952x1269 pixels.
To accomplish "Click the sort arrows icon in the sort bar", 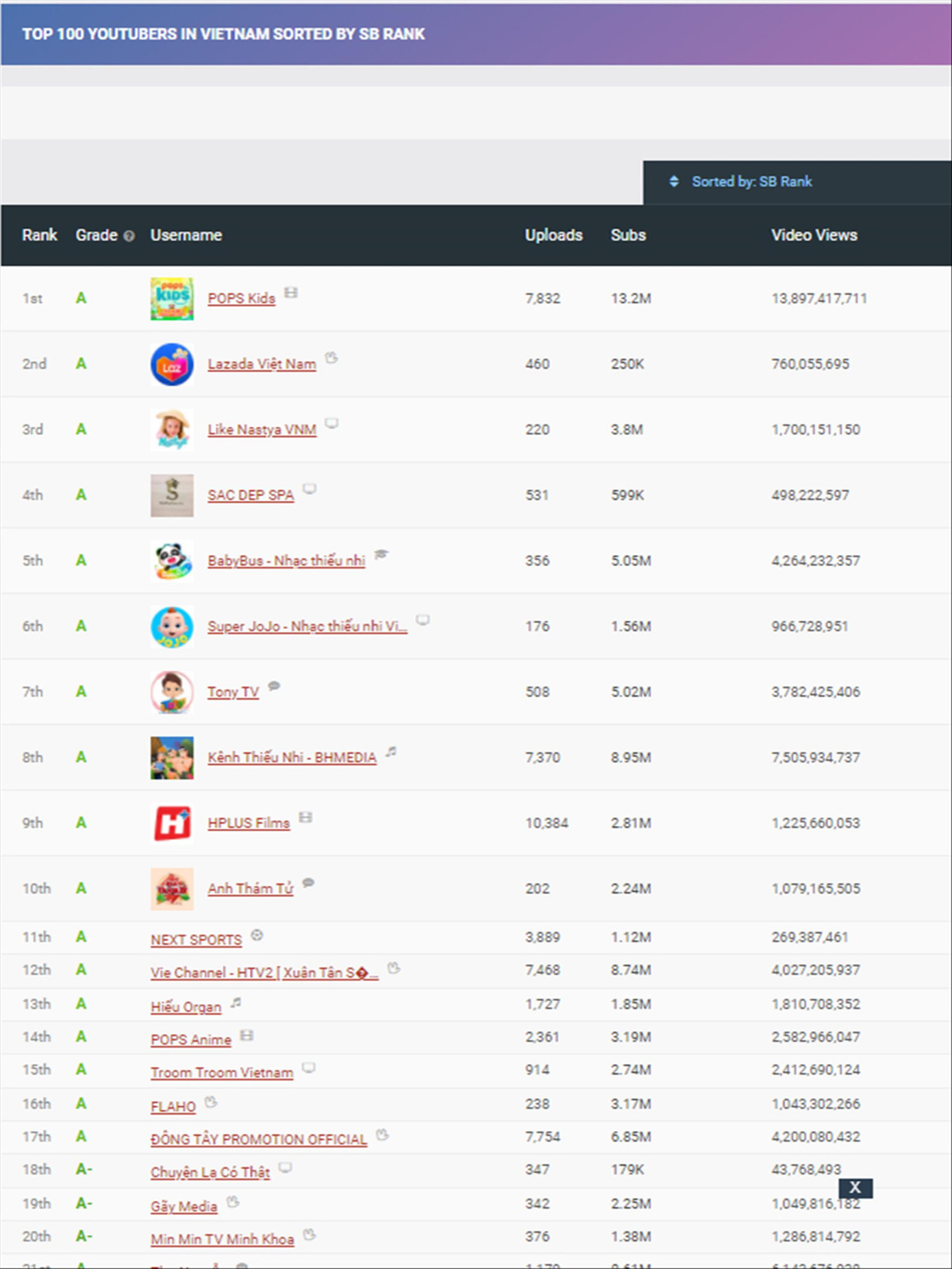I will [674, 182].
